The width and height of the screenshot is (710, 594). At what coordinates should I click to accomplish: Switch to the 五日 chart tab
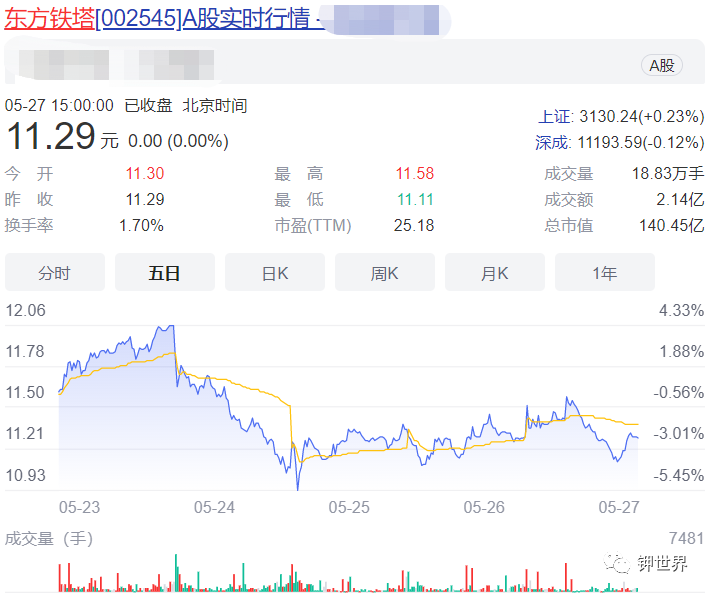[165, 273]
